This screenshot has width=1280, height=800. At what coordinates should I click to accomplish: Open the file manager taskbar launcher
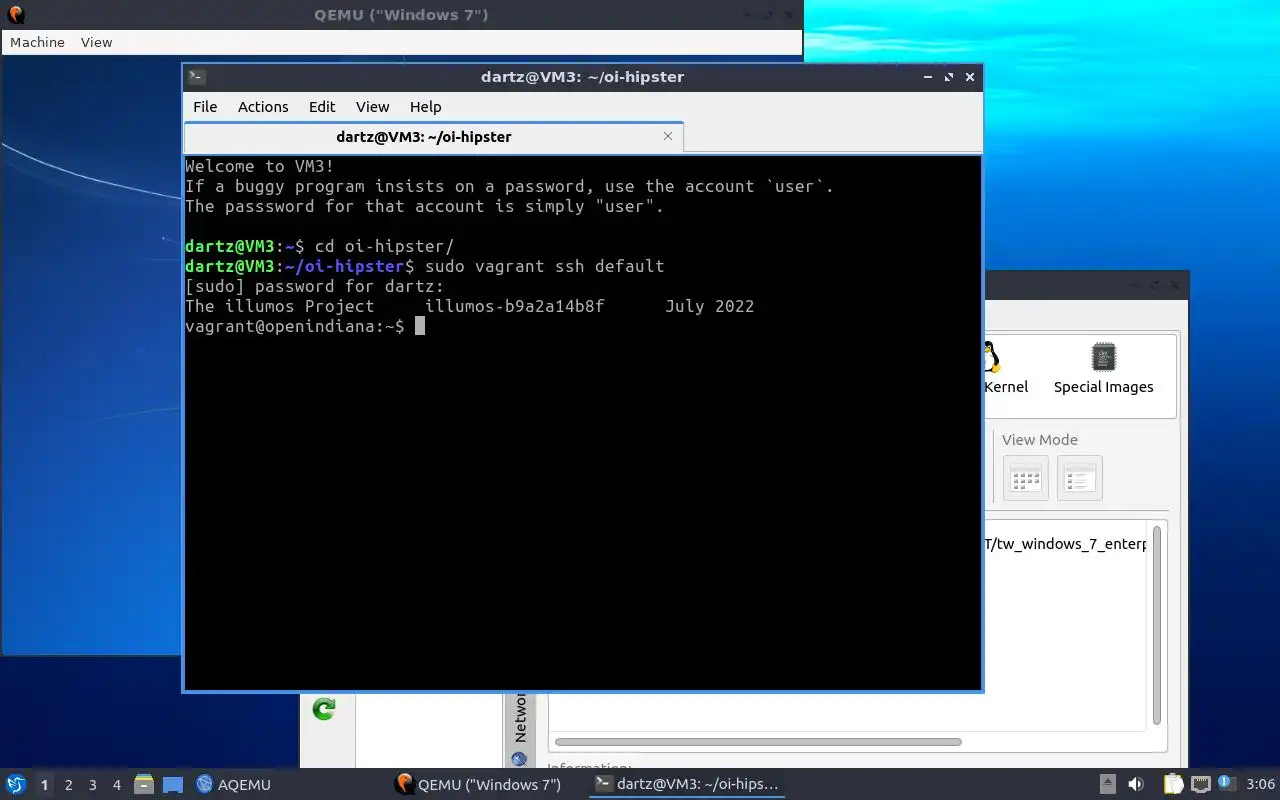(143, 785)
